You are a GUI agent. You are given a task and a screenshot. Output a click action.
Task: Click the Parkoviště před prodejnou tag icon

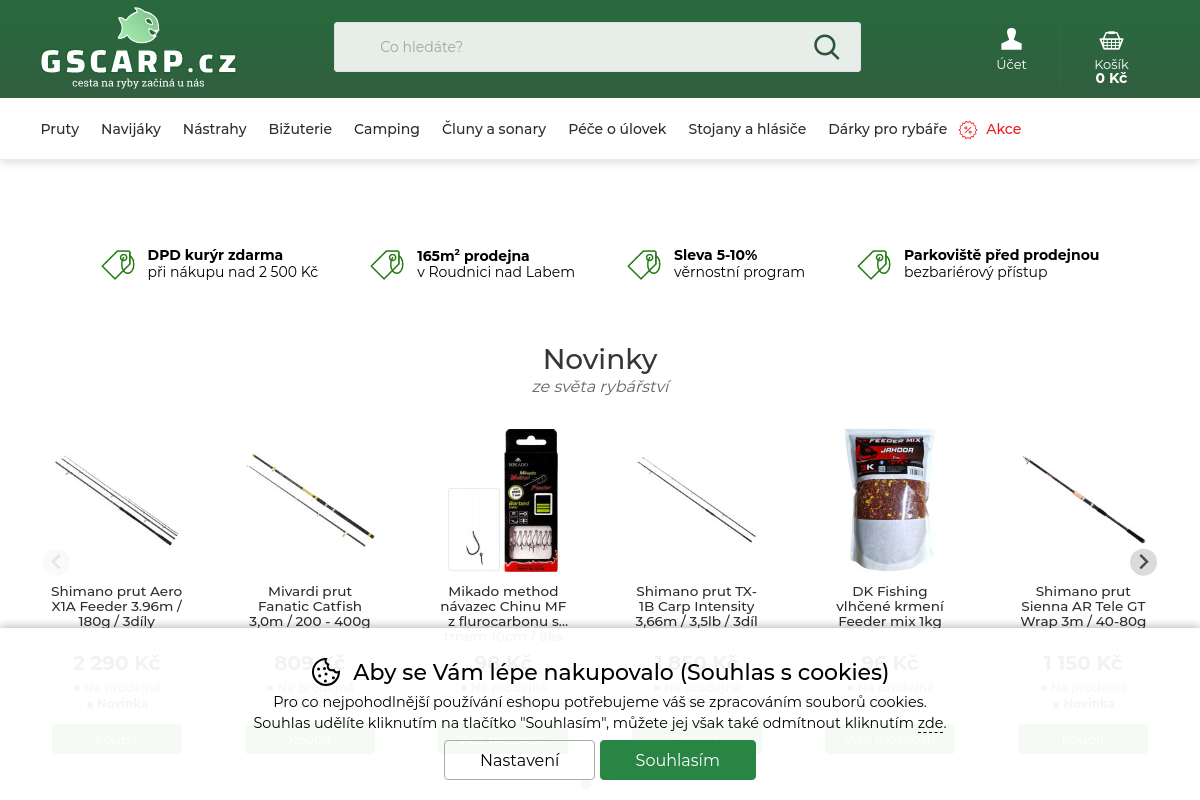[874, 264]
